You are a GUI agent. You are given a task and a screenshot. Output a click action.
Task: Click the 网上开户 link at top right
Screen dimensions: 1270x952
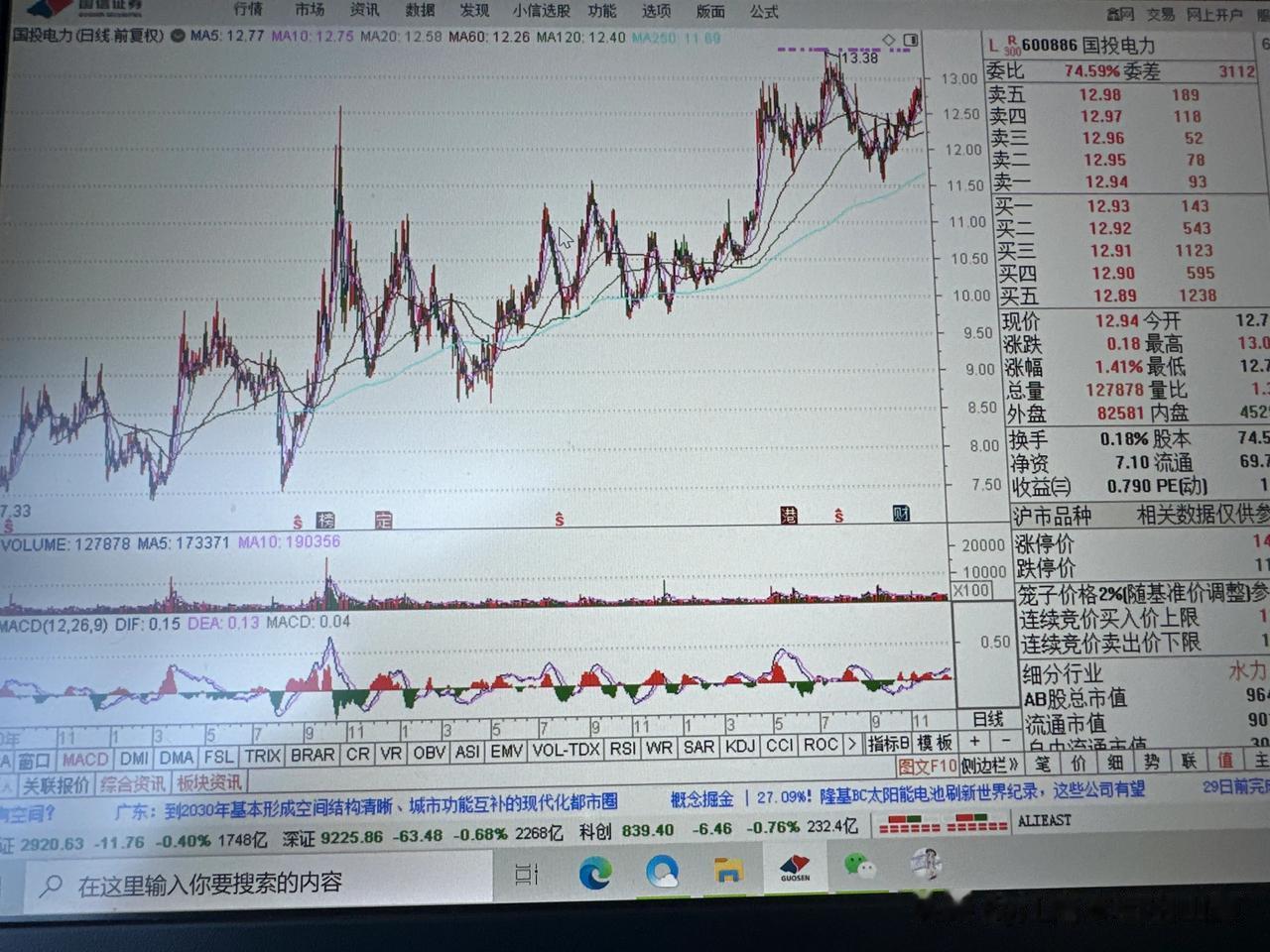1215,14
